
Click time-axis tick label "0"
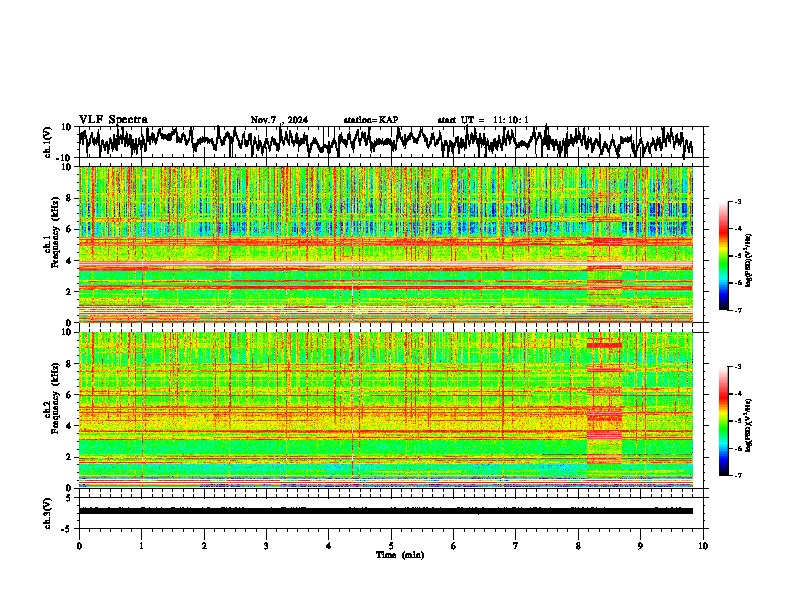pyautogui.click(x=79, y=546)
